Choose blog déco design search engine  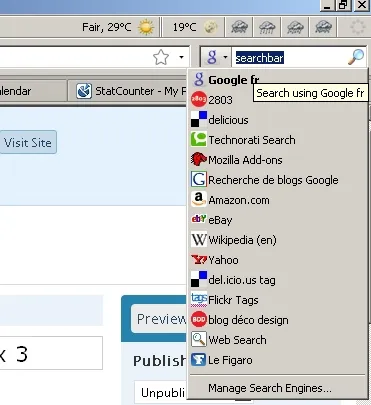(277, 320)
